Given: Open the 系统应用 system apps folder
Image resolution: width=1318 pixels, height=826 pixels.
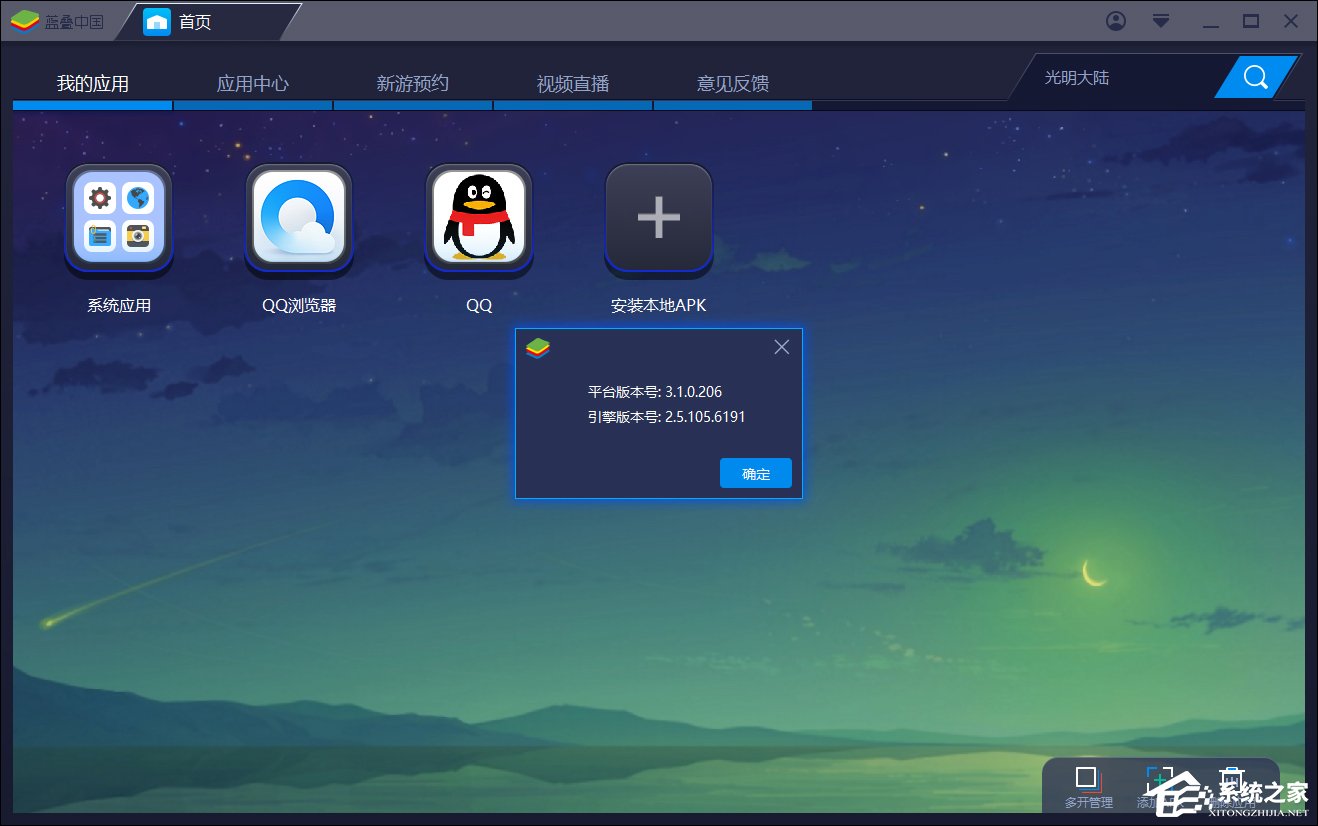Looking at the screenshot, I should [118, 218].
